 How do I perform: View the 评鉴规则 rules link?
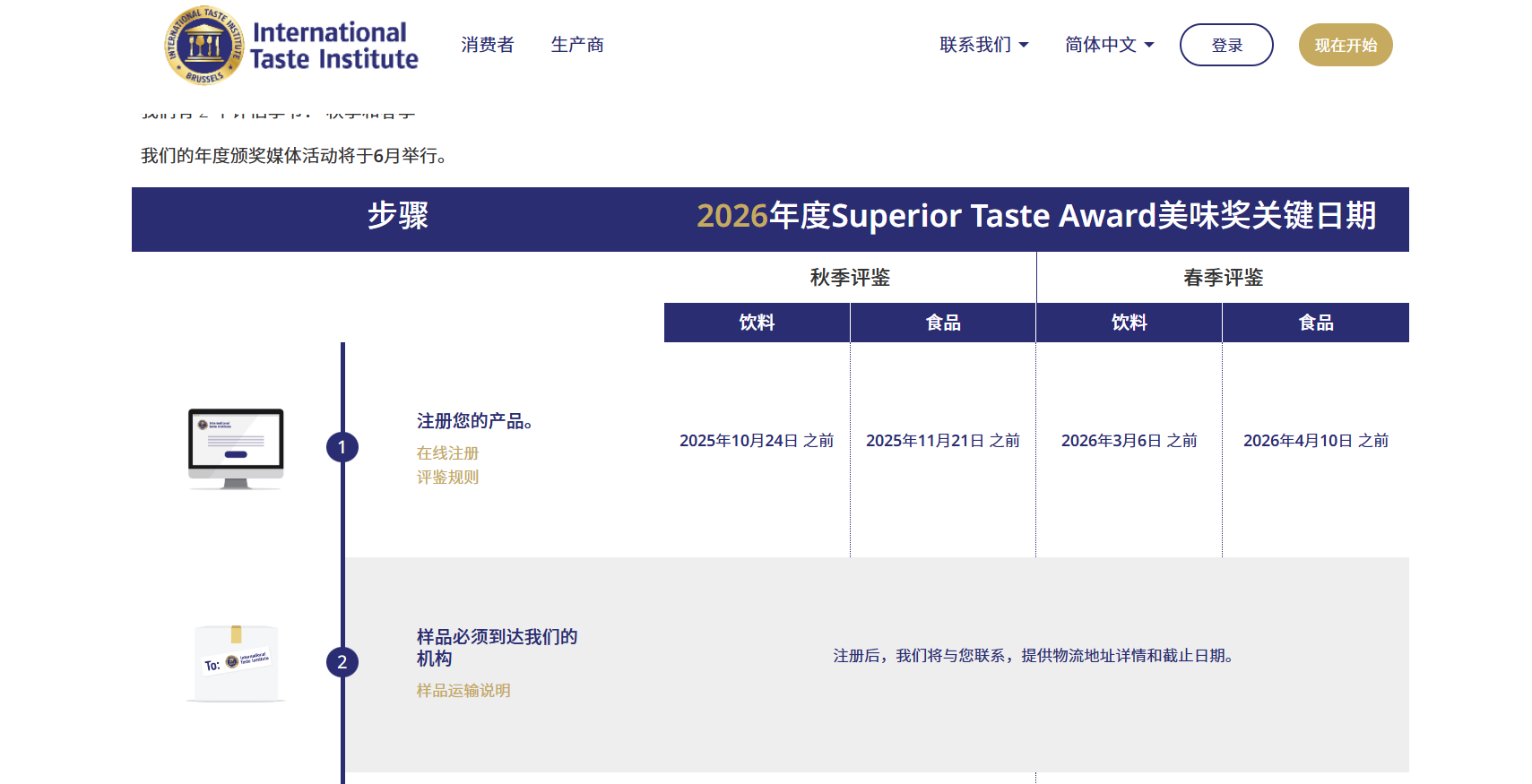click(x=446, y=478)
